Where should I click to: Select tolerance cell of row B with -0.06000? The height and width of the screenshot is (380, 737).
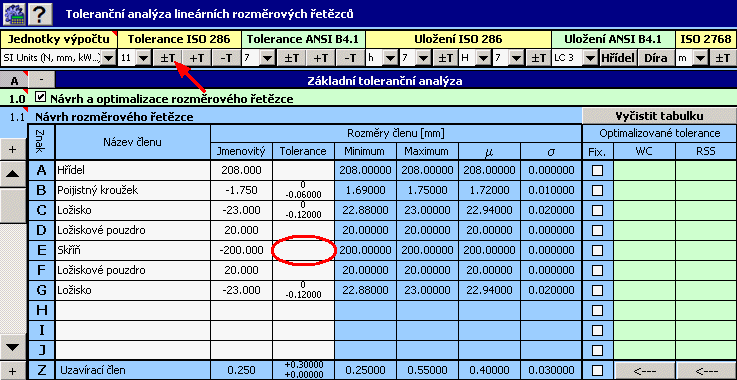coord(303,190)
